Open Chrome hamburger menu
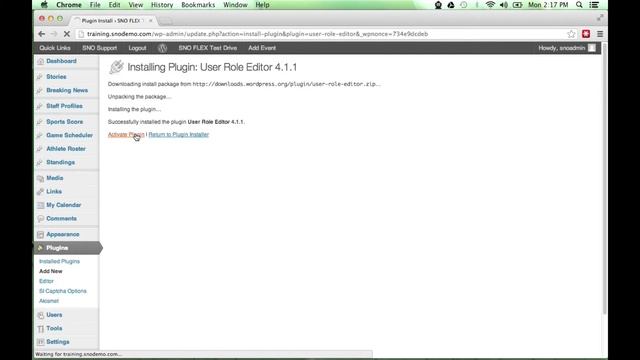The width and height of the screenshot is (640, 360). coord(600,34)
